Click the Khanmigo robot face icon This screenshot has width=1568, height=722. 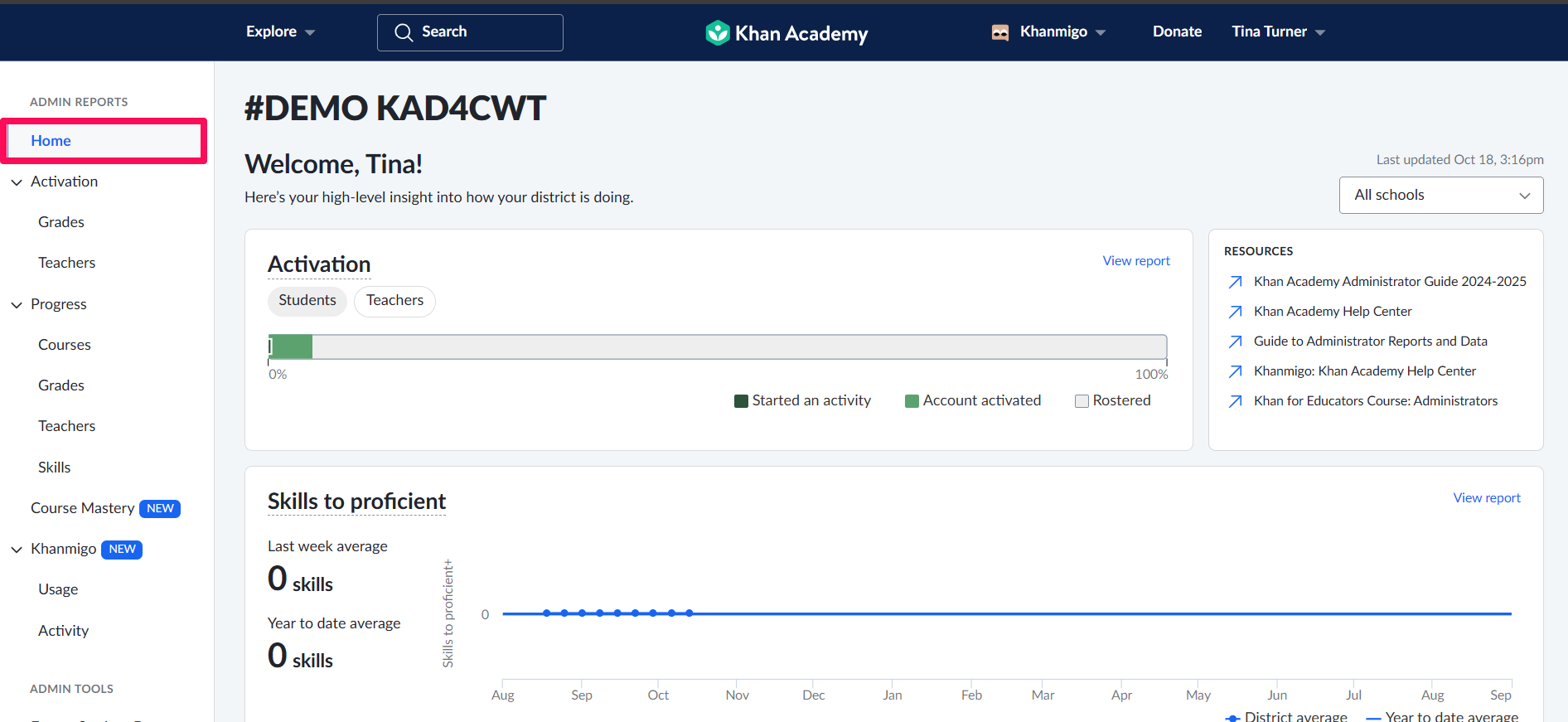pos(1000,32)
